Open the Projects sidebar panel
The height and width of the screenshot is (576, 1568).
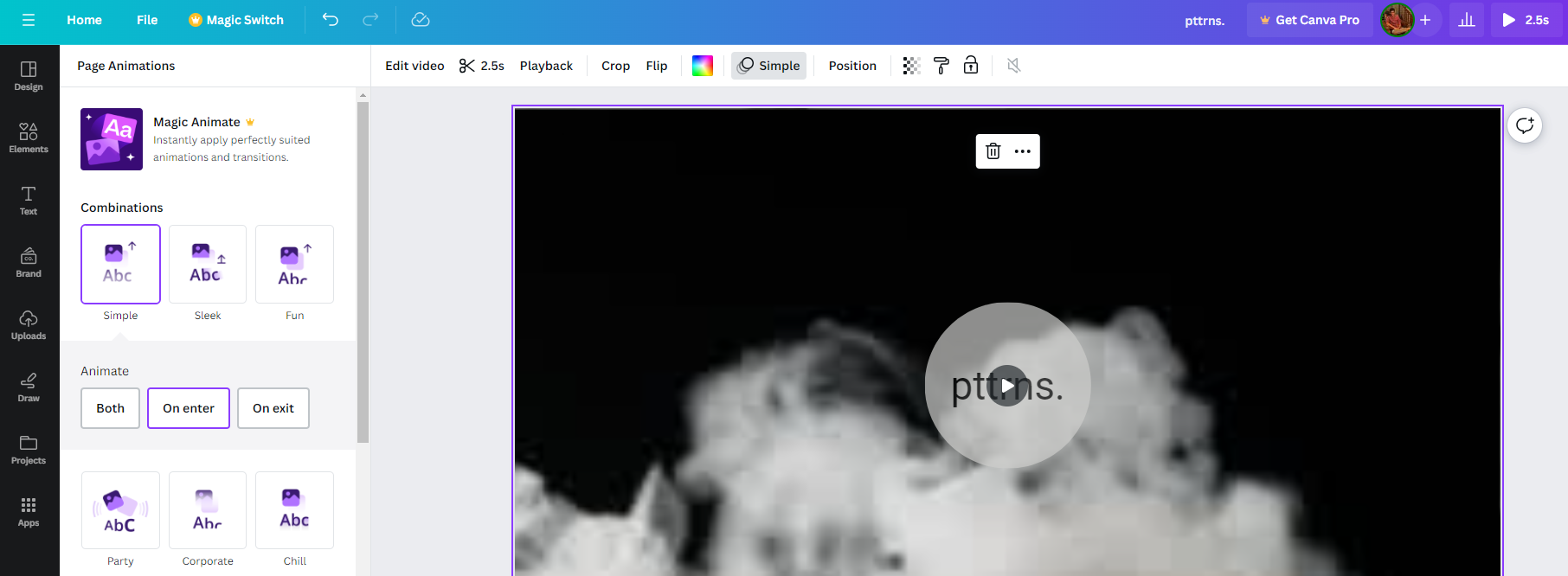(29, 450)
